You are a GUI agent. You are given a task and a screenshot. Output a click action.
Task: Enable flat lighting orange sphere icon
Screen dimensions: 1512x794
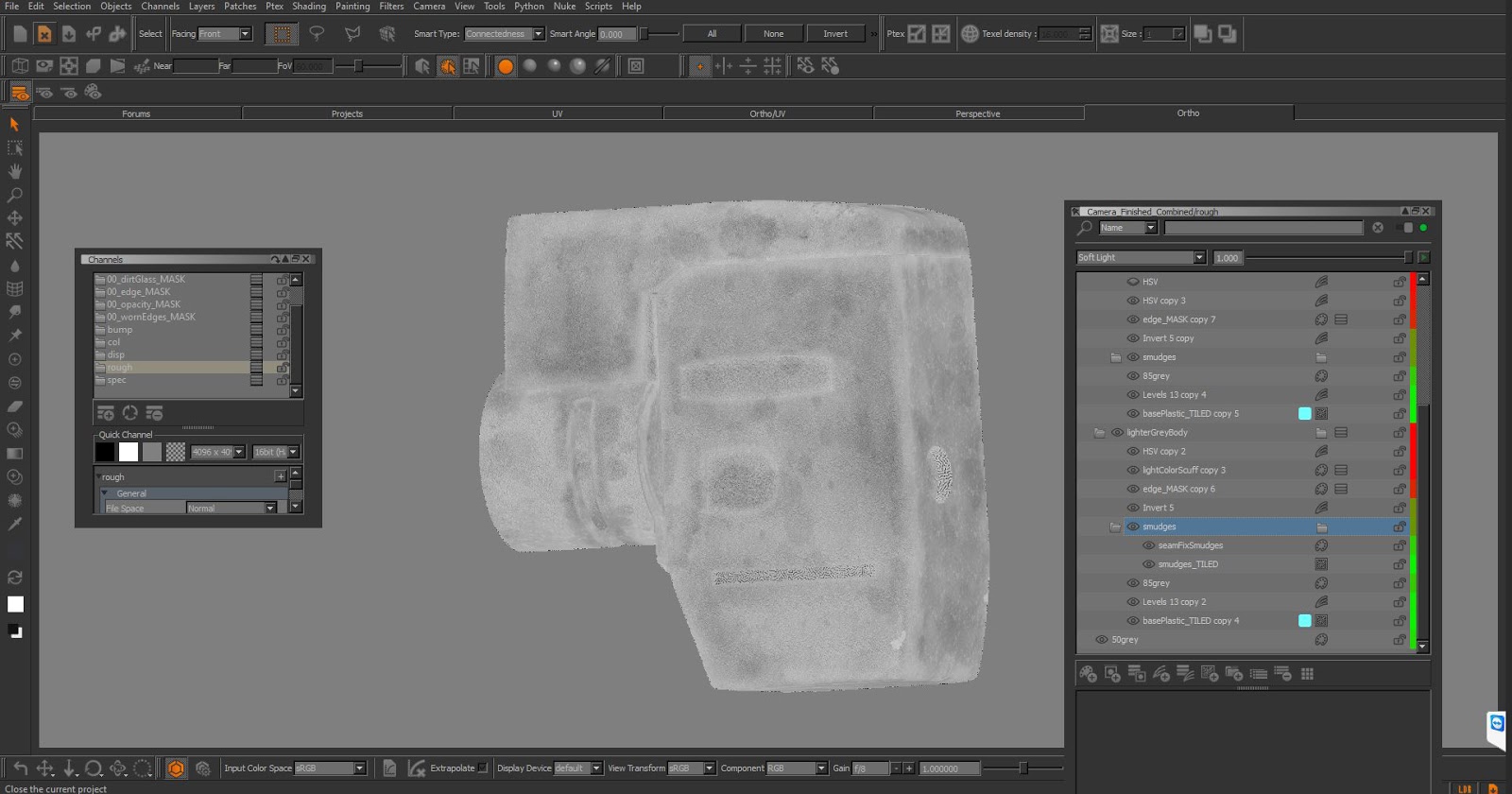pyautogui.click(x=506, y=66)
